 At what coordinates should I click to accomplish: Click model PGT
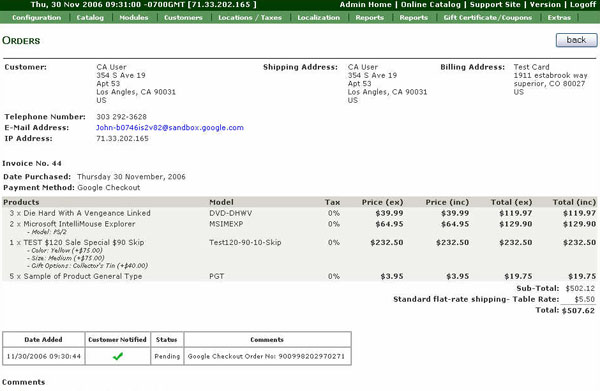pos(216,276)
